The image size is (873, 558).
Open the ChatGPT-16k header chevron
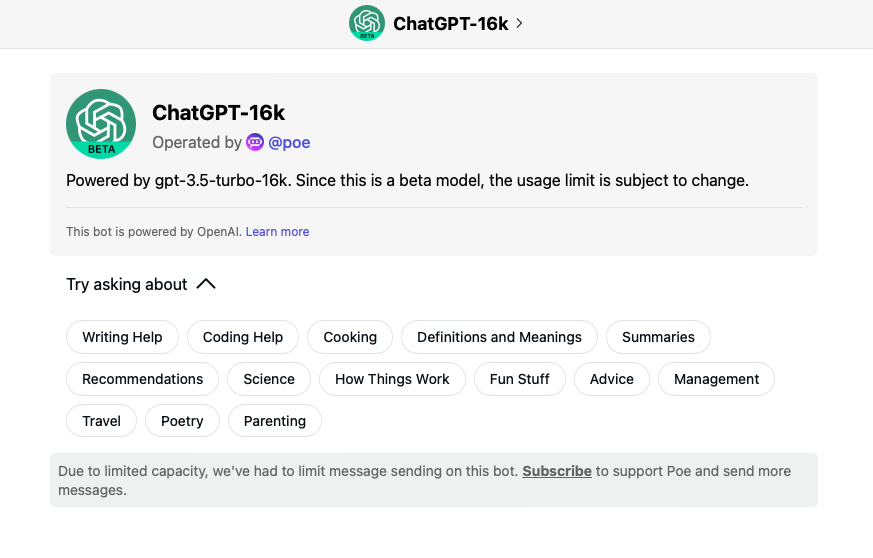click(x=519, y=23)
